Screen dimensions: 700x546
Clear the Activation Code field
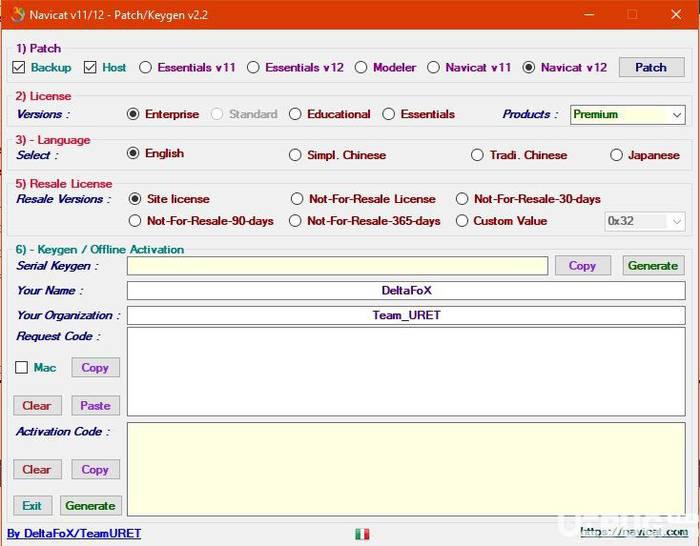pyautogui.click(x=37, y=470)
